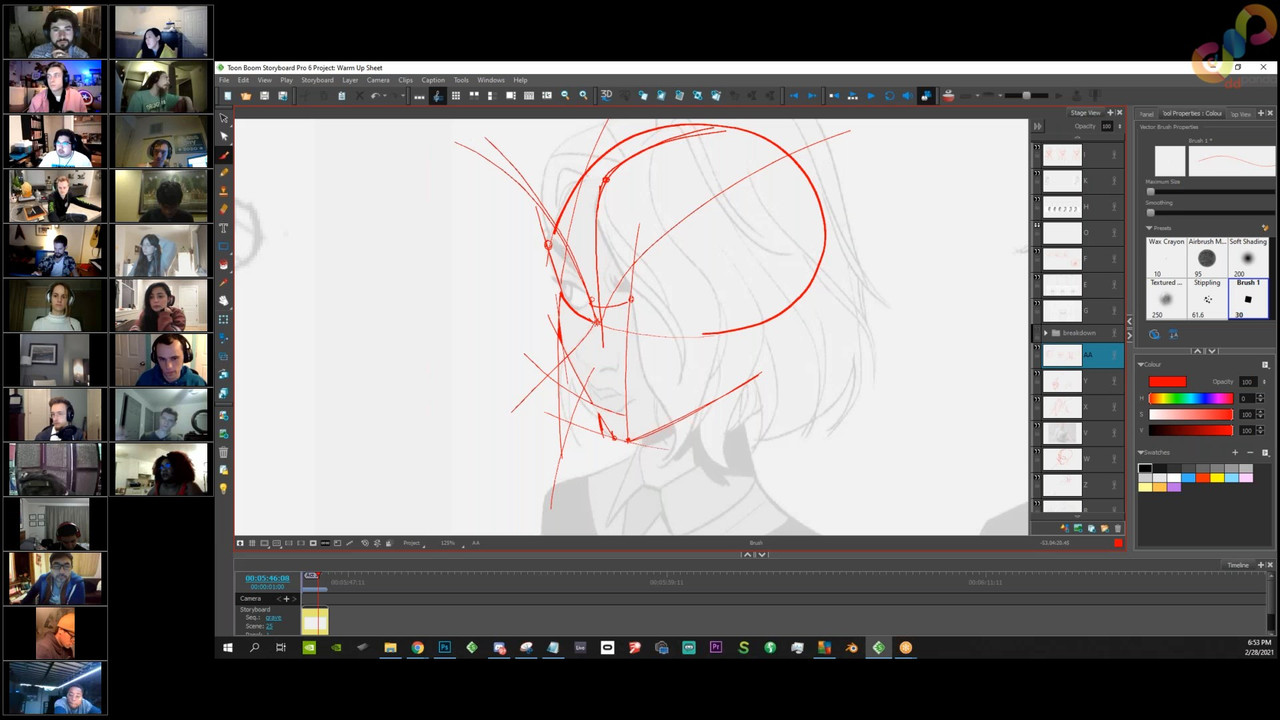Viewport: 1280px width, 720px height.
Task: Switch to the Tool Properties : Colour tab
Action: 1192,113
